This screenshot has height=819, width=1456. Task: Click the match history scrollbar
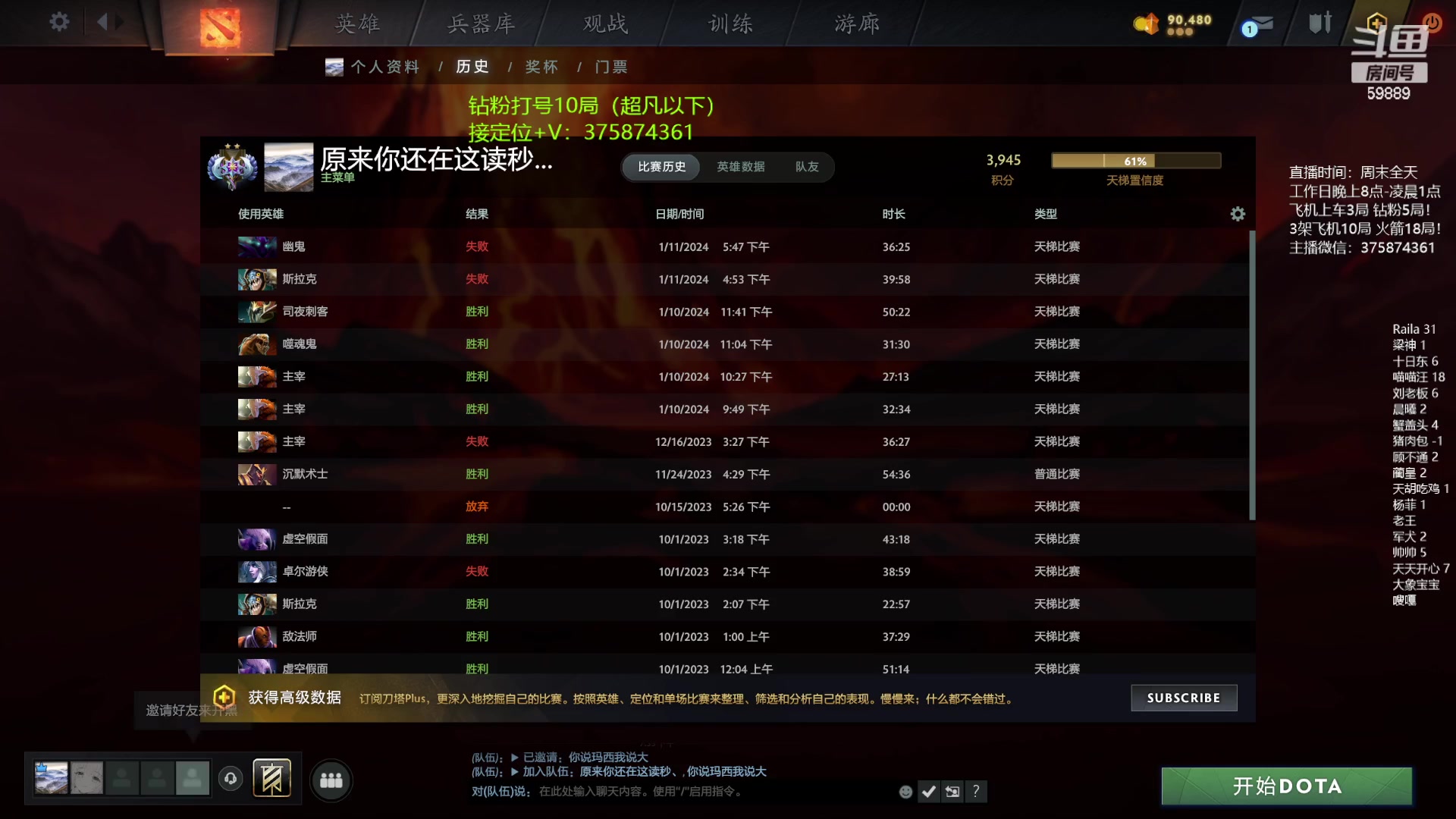(1252, 375)
